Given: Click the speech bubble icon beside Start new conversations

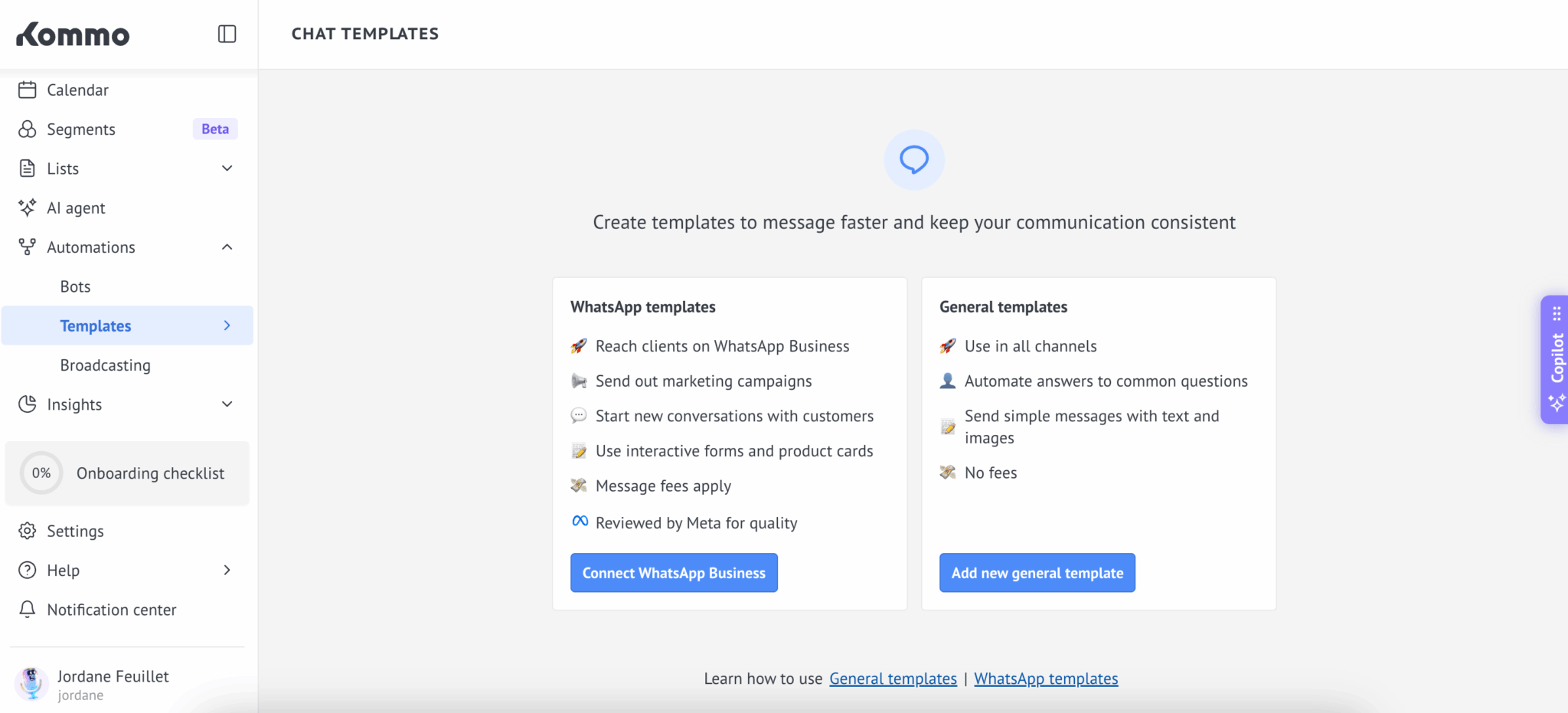Looking at the screenshot, I should (x=579, y=416).
